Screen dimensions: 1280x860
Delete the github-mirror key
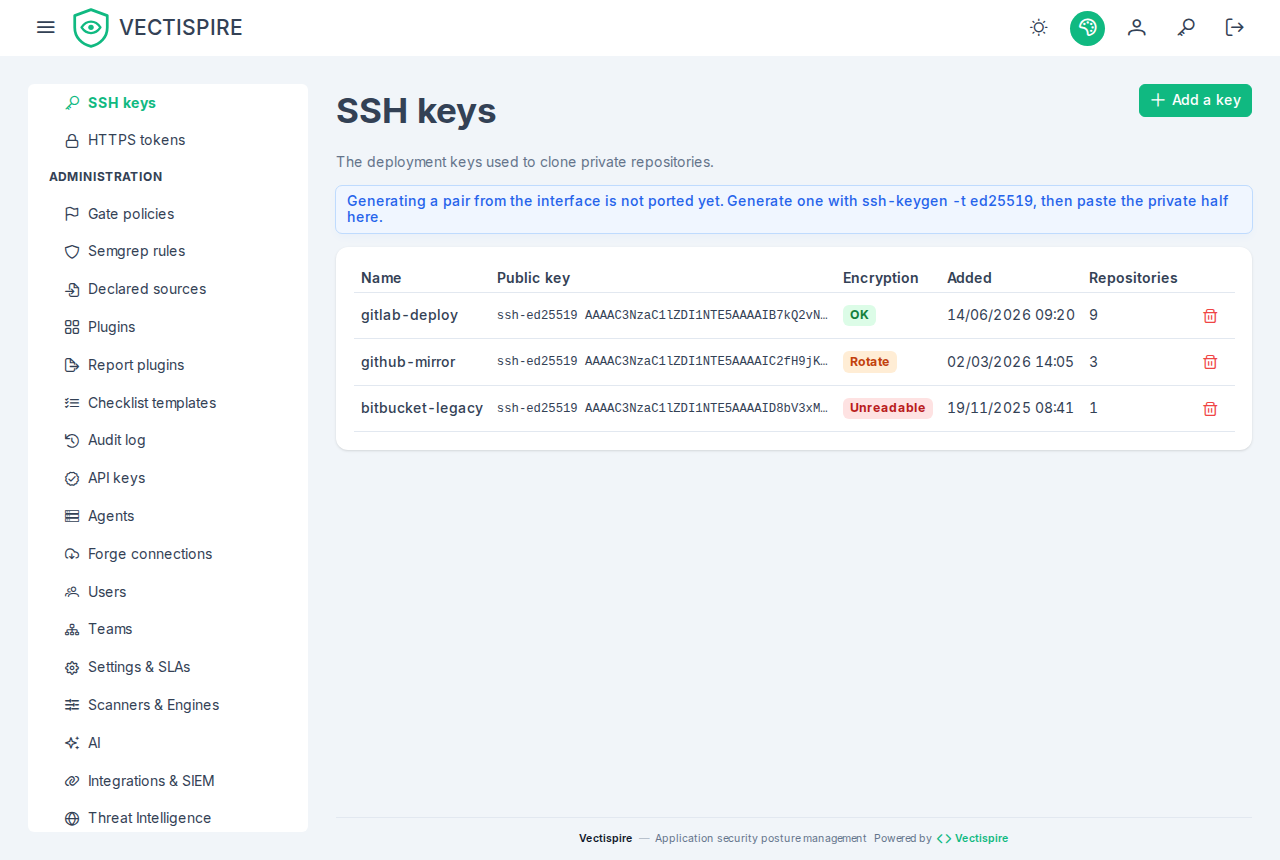1210,362
